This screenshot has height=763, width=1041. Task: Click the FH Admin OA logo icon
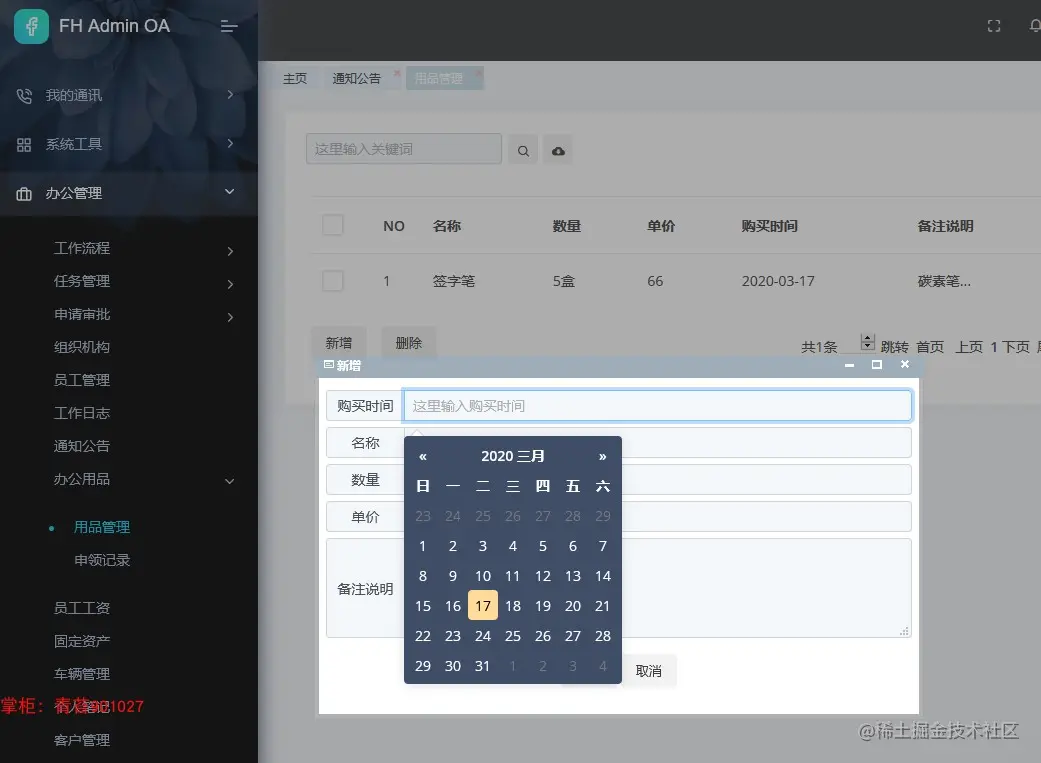click(31, 26)
